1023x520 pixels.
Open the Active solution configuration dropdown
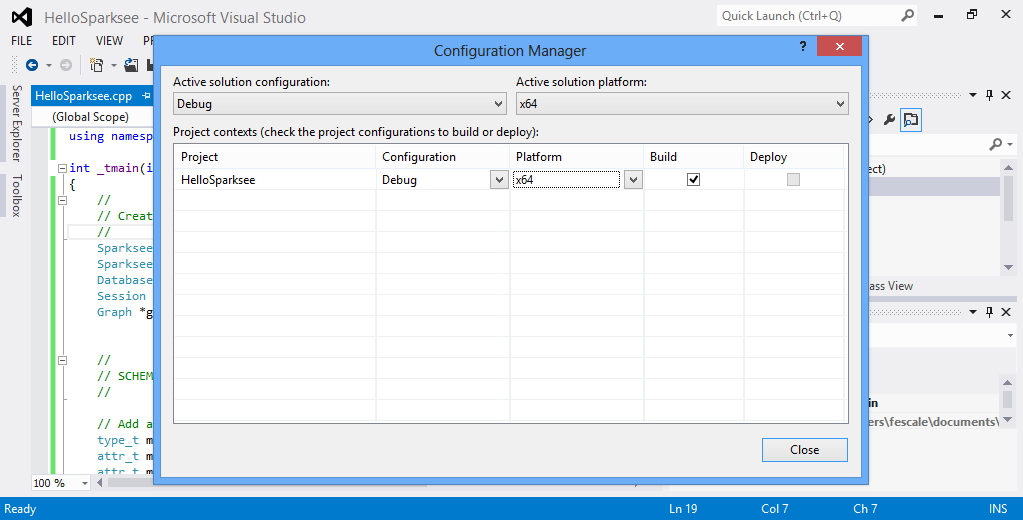tap(339, 104)
